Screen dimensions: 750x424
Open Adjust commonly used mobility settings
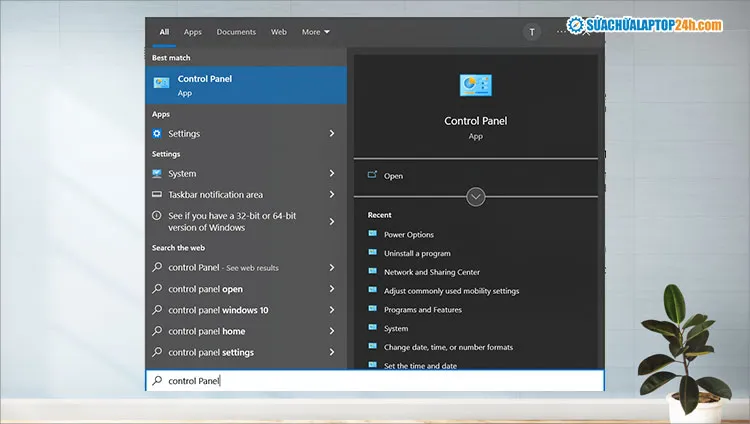(x=452, y=291)
